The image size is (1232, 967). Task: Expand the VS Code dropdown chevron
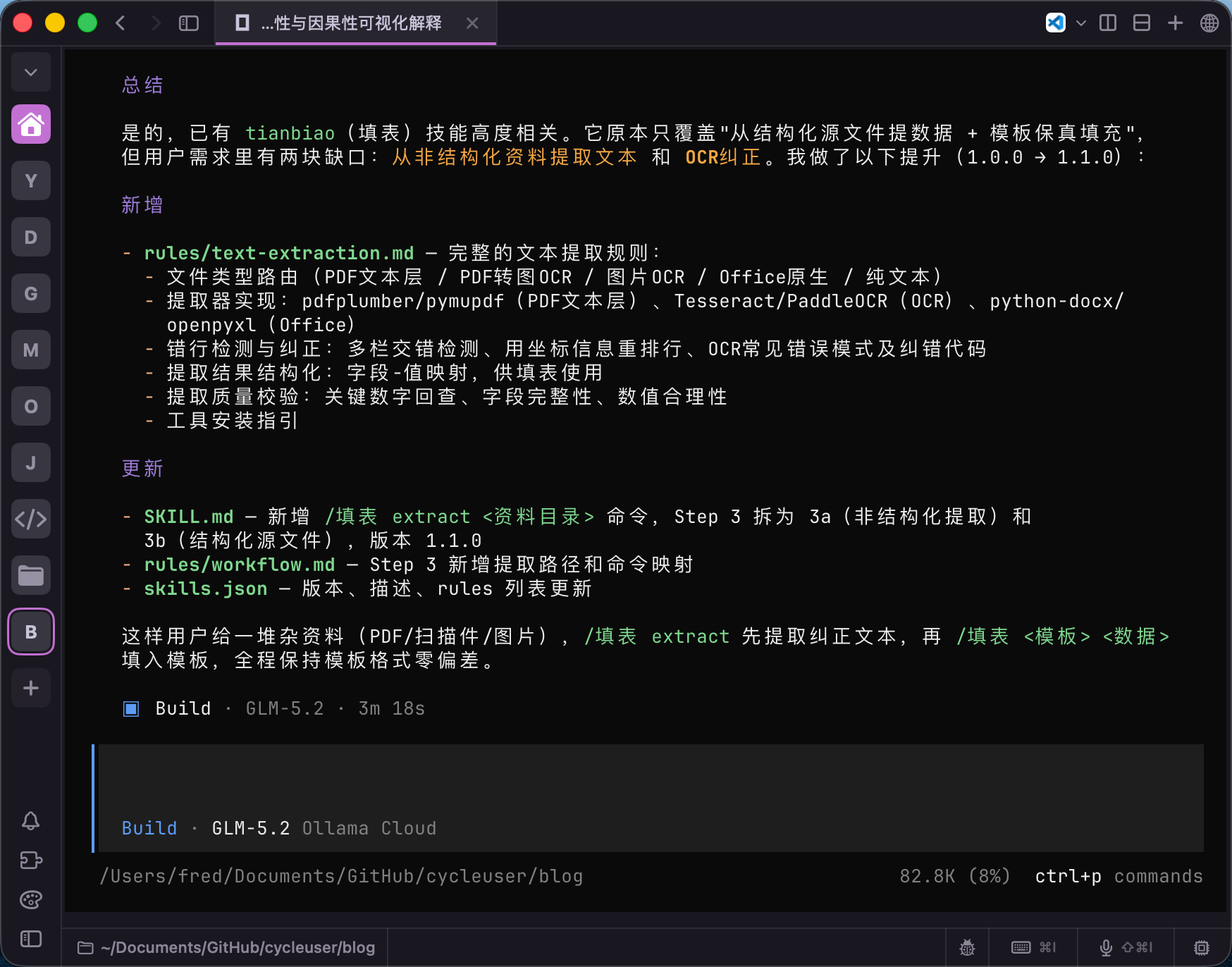[x=1080, y=23]
